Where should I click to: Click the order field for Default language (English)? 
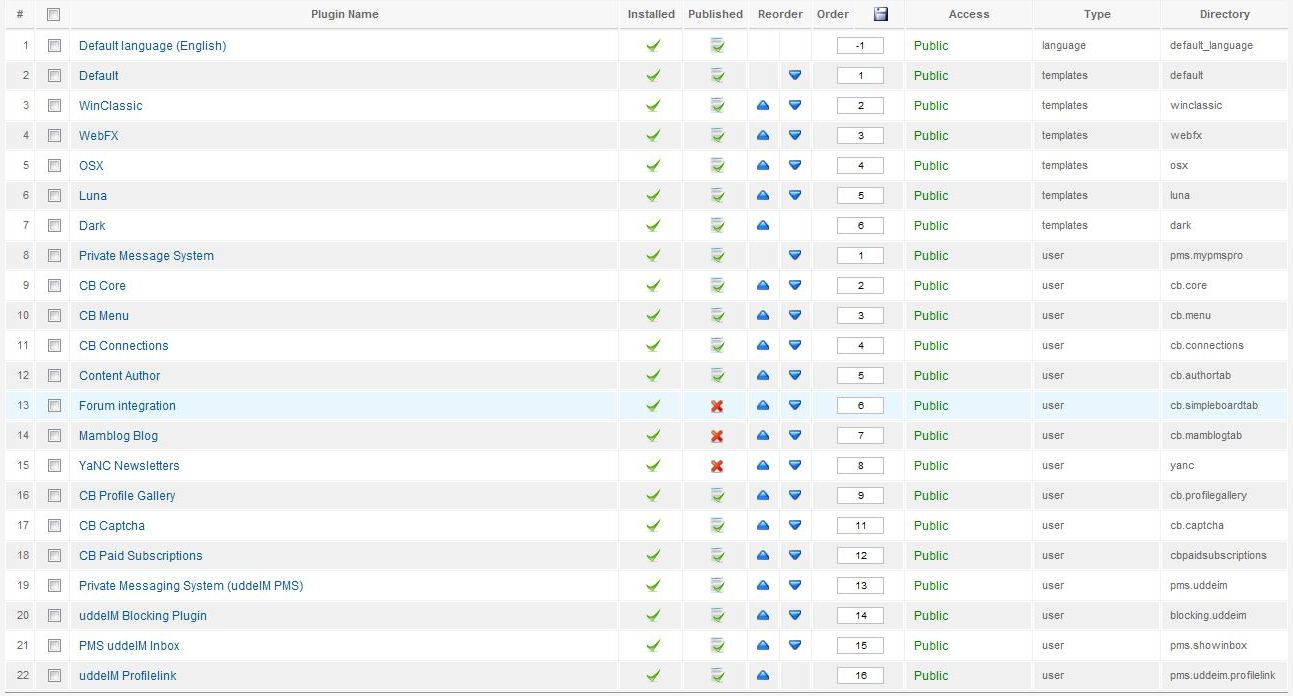coord(860,46)
